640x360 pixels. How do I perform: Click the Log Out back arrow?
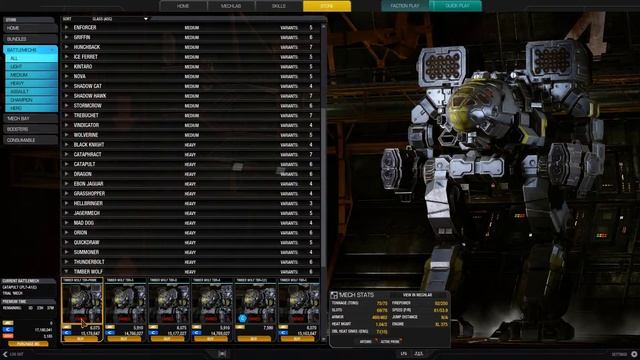[5, 354]
